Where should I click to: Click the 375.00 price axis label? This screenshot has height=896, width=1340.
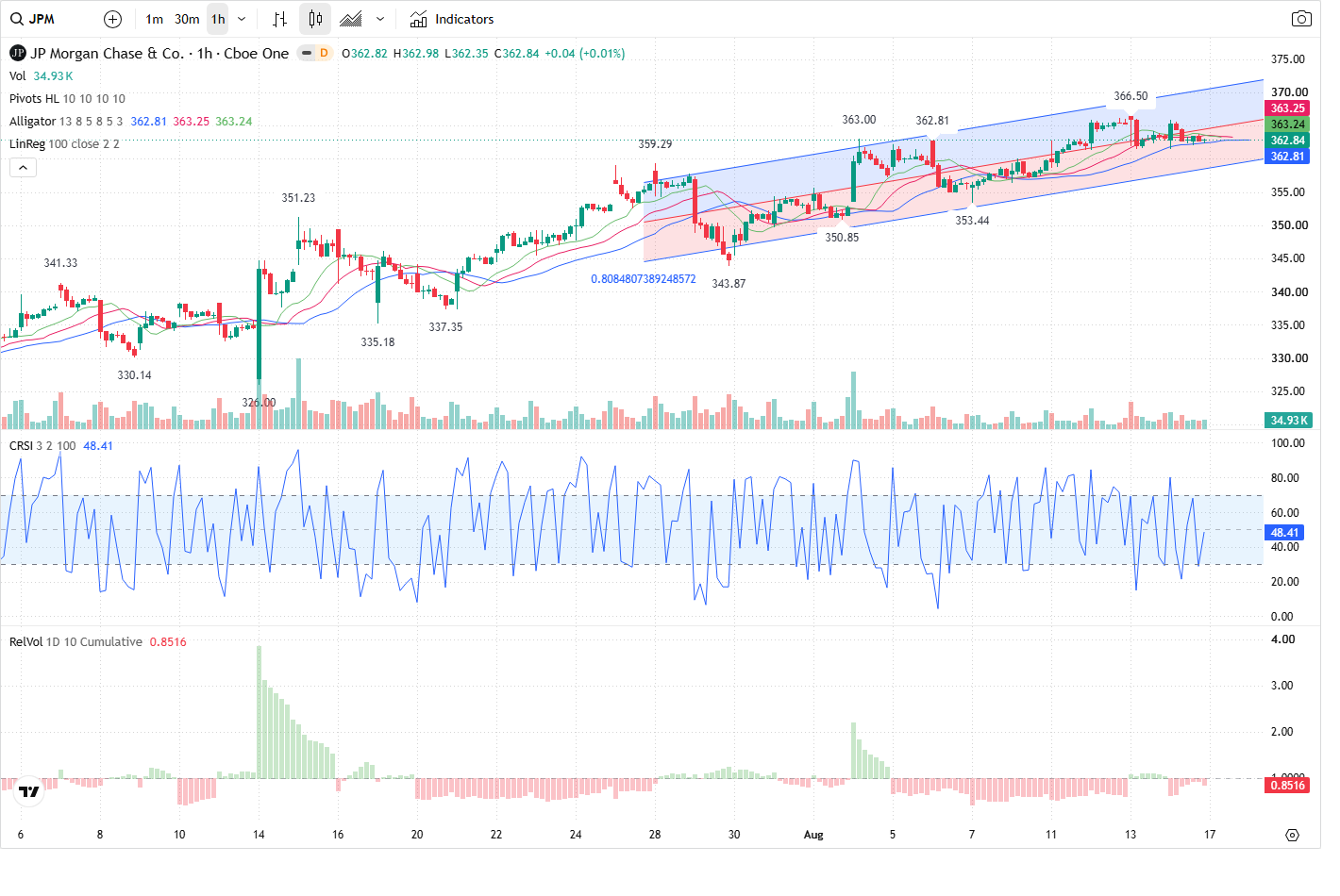click(x=1288, y=59)
